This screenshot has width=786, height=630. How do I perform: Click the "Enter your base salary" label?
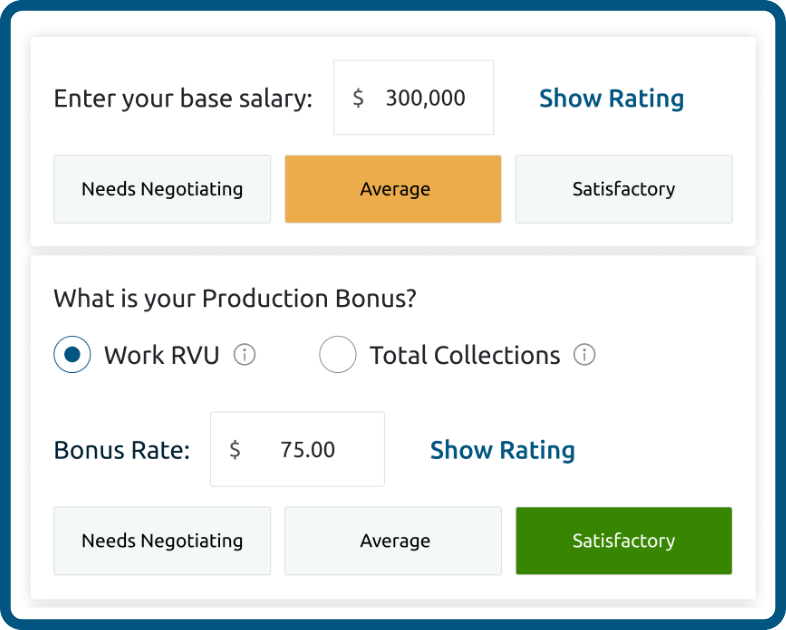tap(183, 98)
